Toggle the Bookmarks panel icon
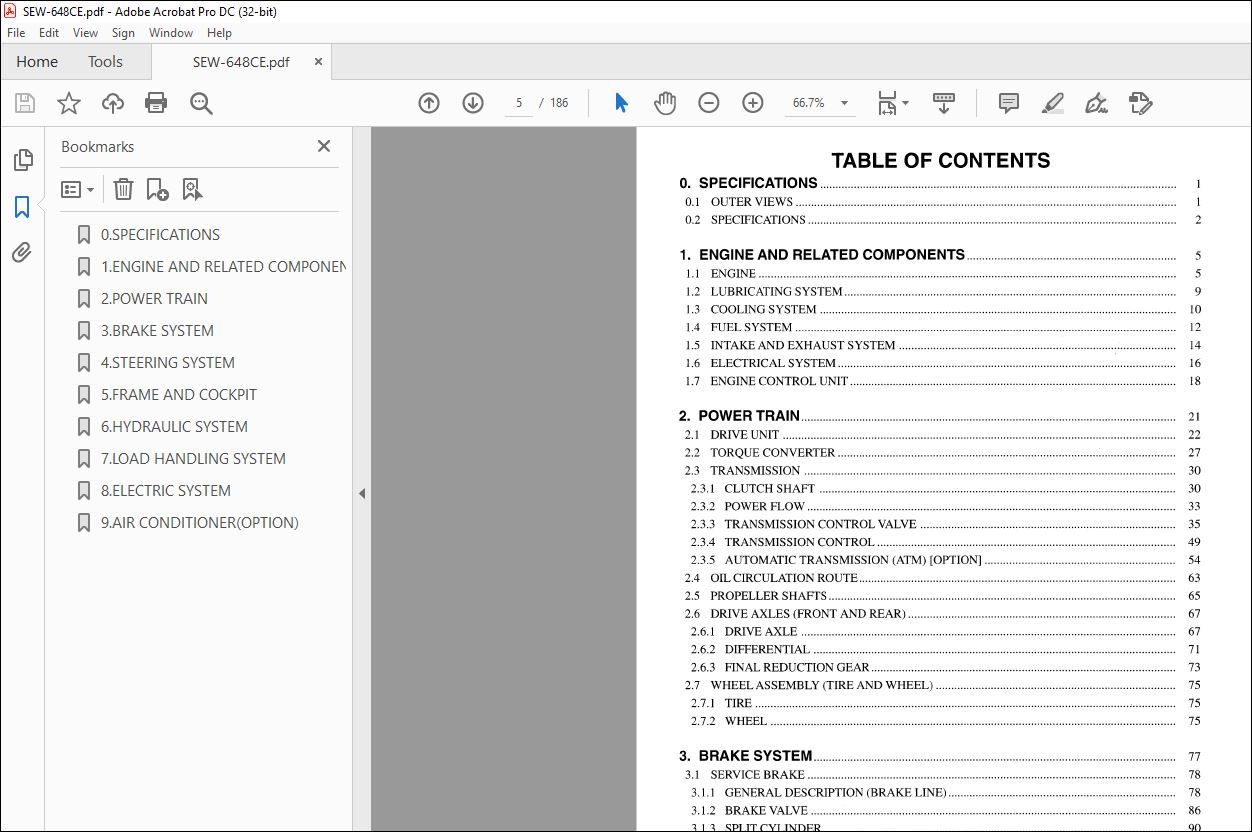 [x=22, y=207]
